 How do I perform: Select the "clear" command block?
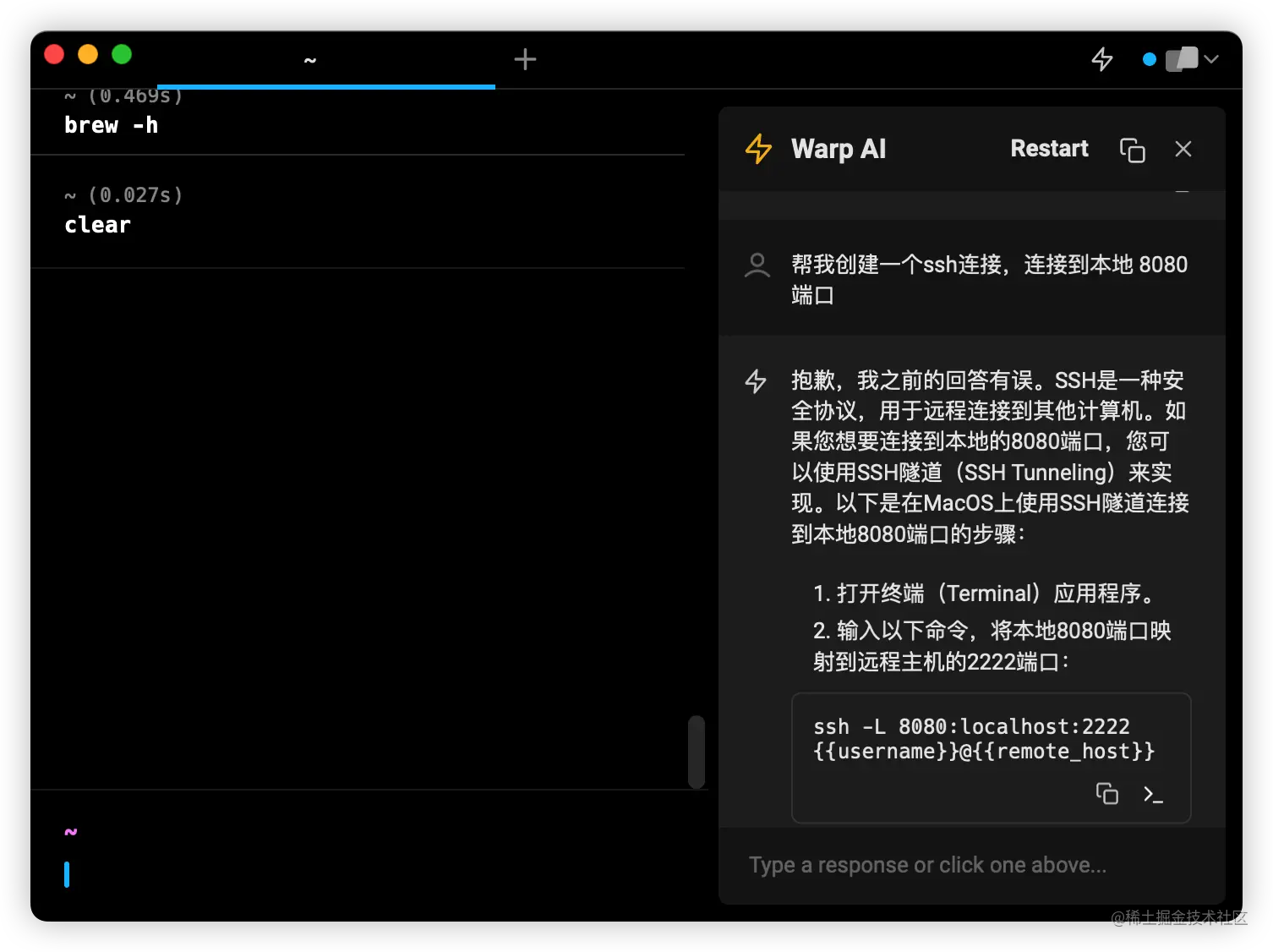(x=358, y=212)
